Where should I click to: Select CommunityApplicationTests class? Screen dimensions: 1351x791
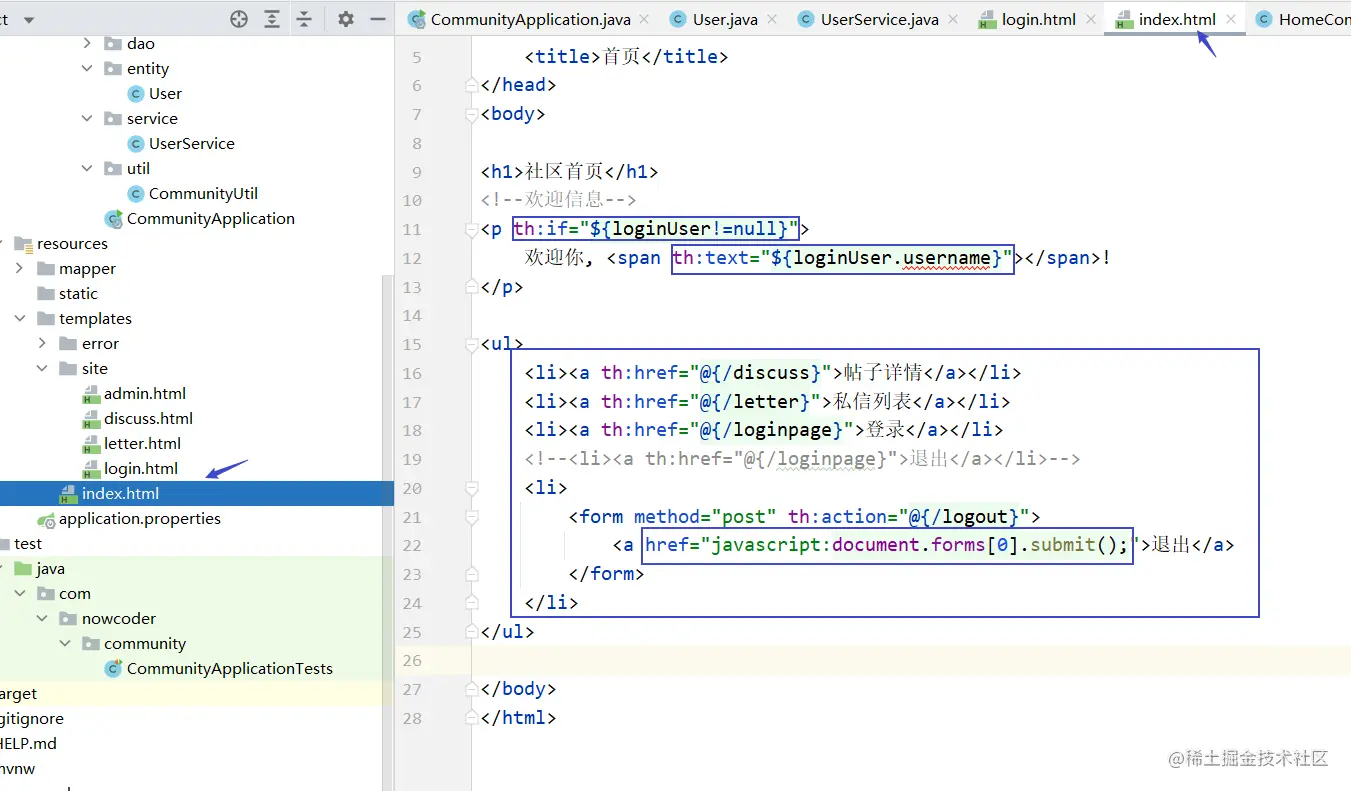(229, 668)
